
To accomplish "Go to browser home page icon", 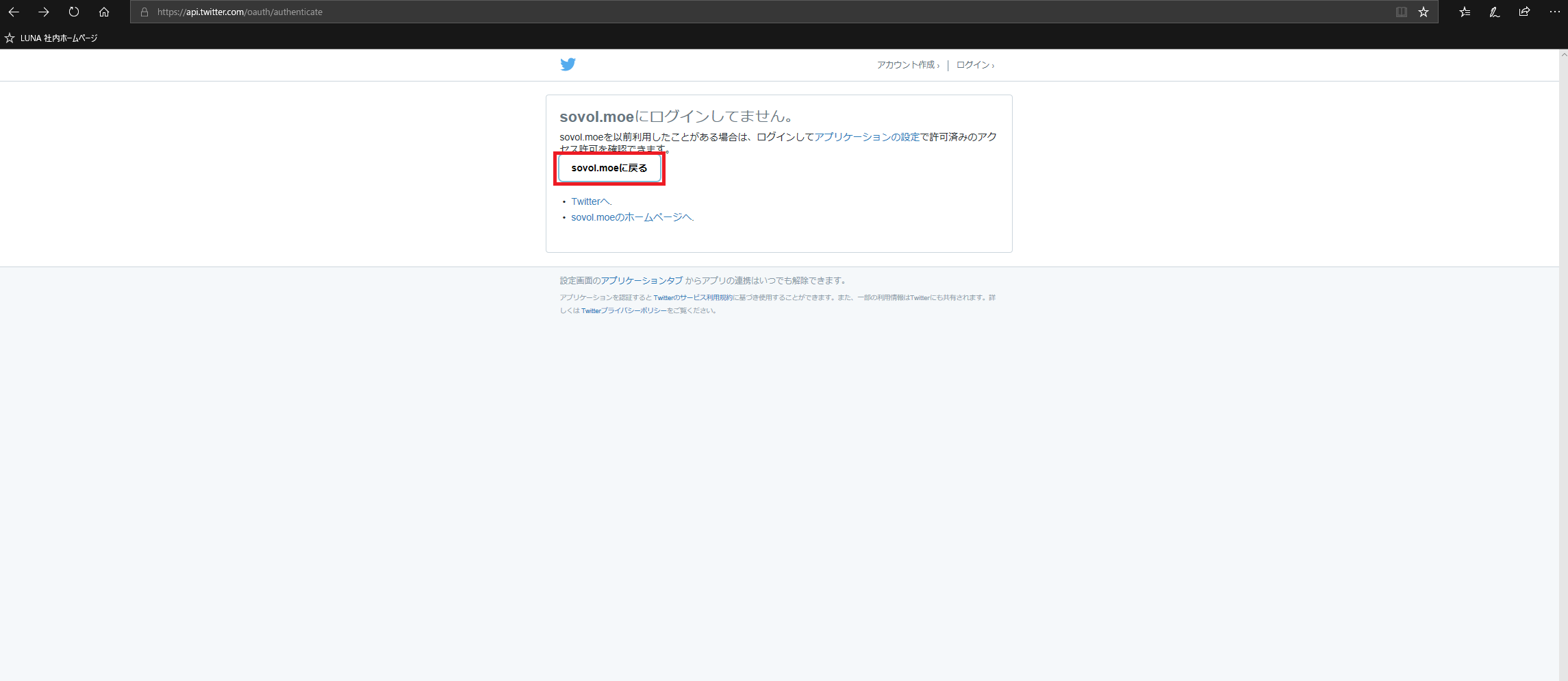I will tap(104, 12).
